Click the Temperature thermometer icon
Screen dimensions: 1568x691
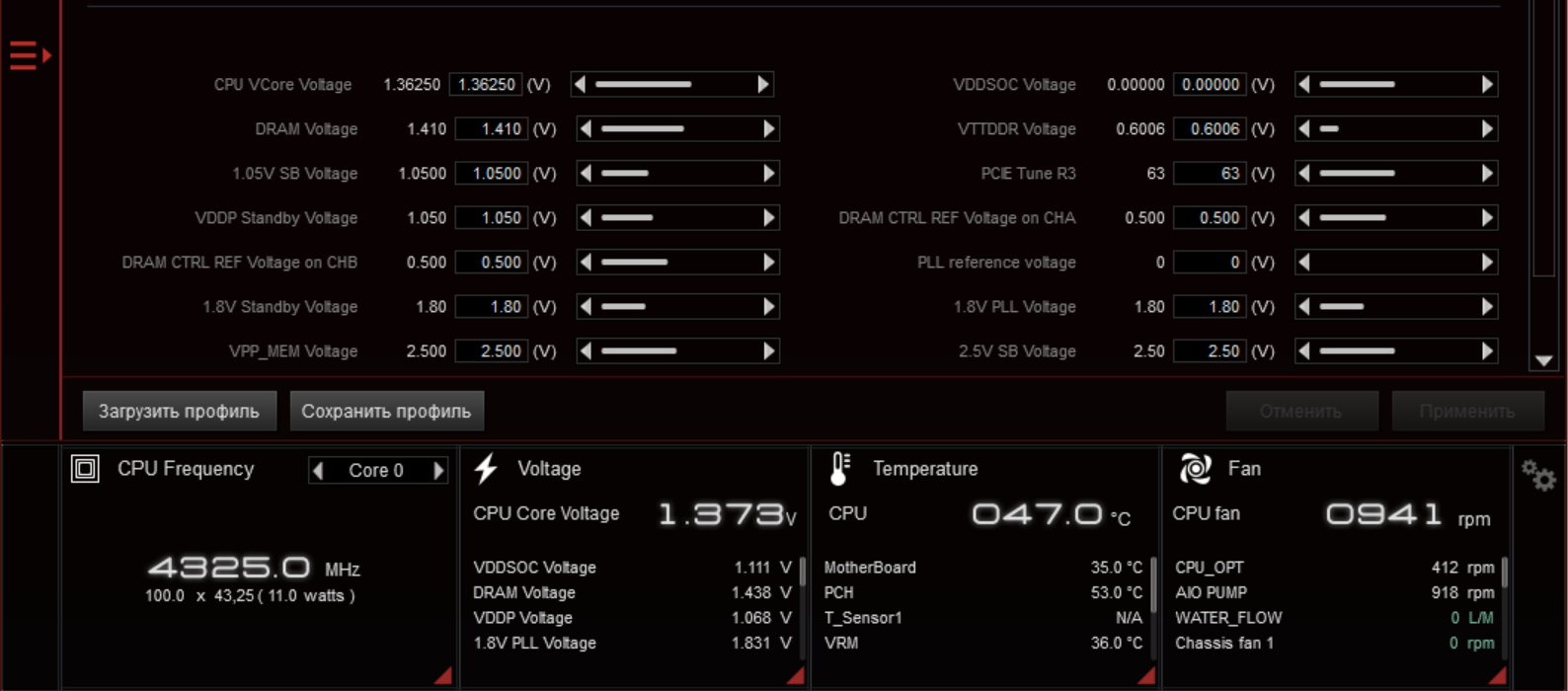tap(839, 469)
